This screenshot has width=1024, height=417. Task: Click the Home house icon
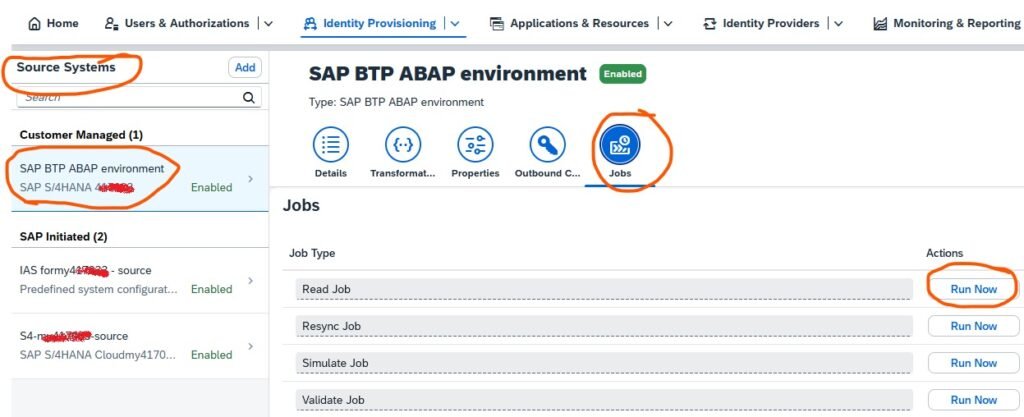35,23
